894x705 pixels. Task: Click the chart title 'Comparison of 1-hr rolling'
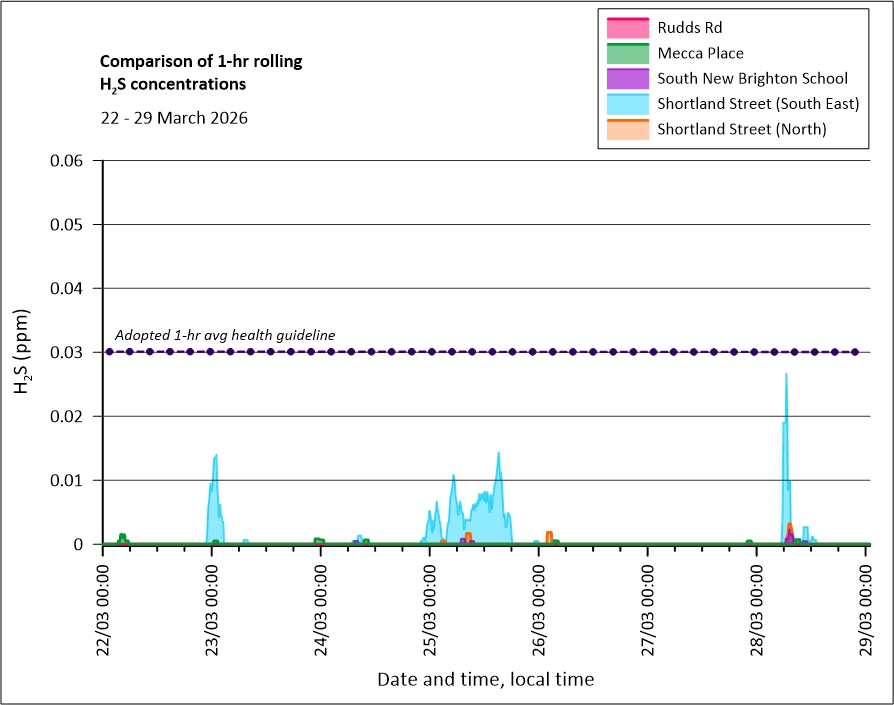(201, 62)
